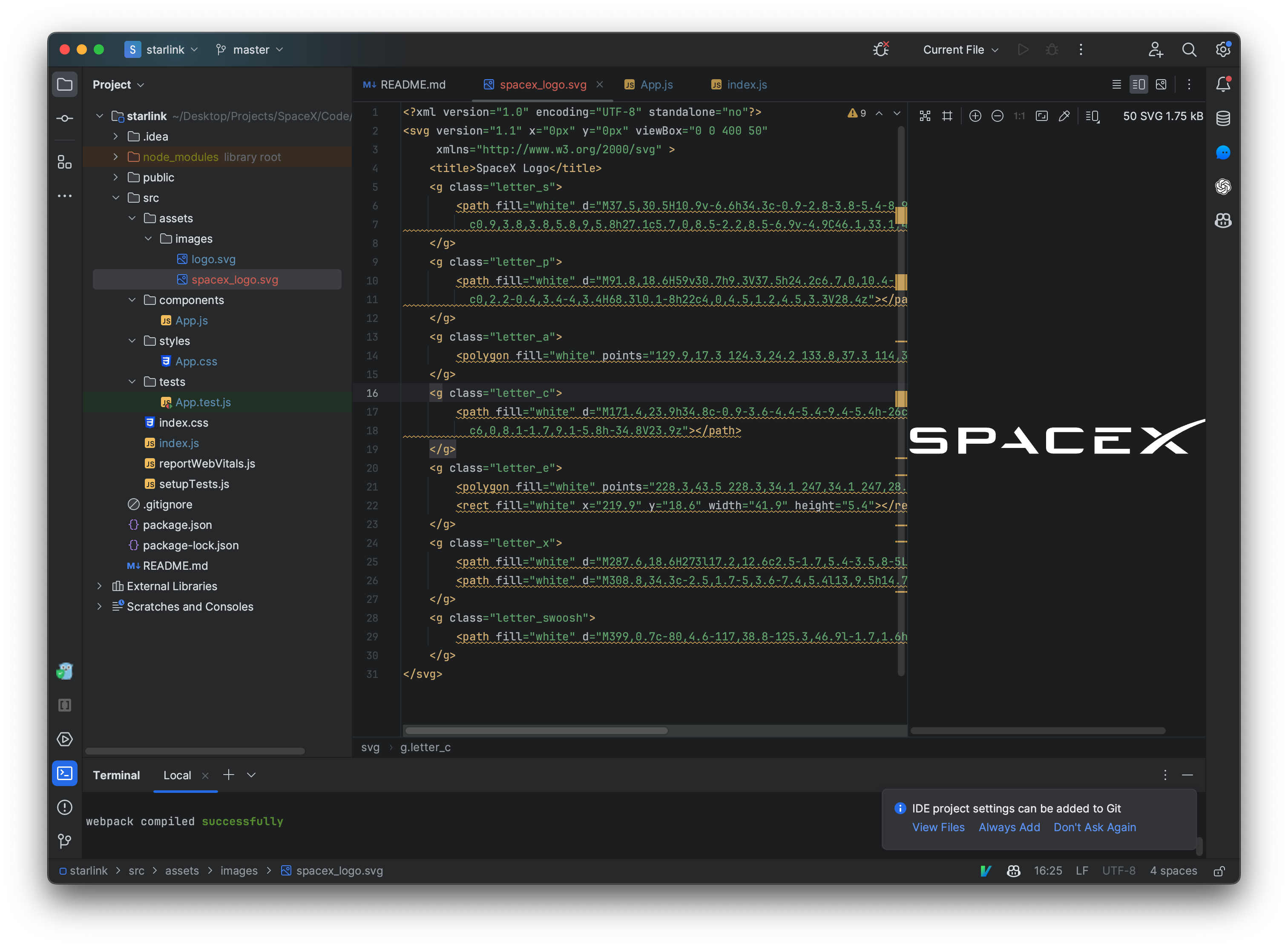Zoom in the SVG preview
1288x947 pixels.
(x=975, y=116)
